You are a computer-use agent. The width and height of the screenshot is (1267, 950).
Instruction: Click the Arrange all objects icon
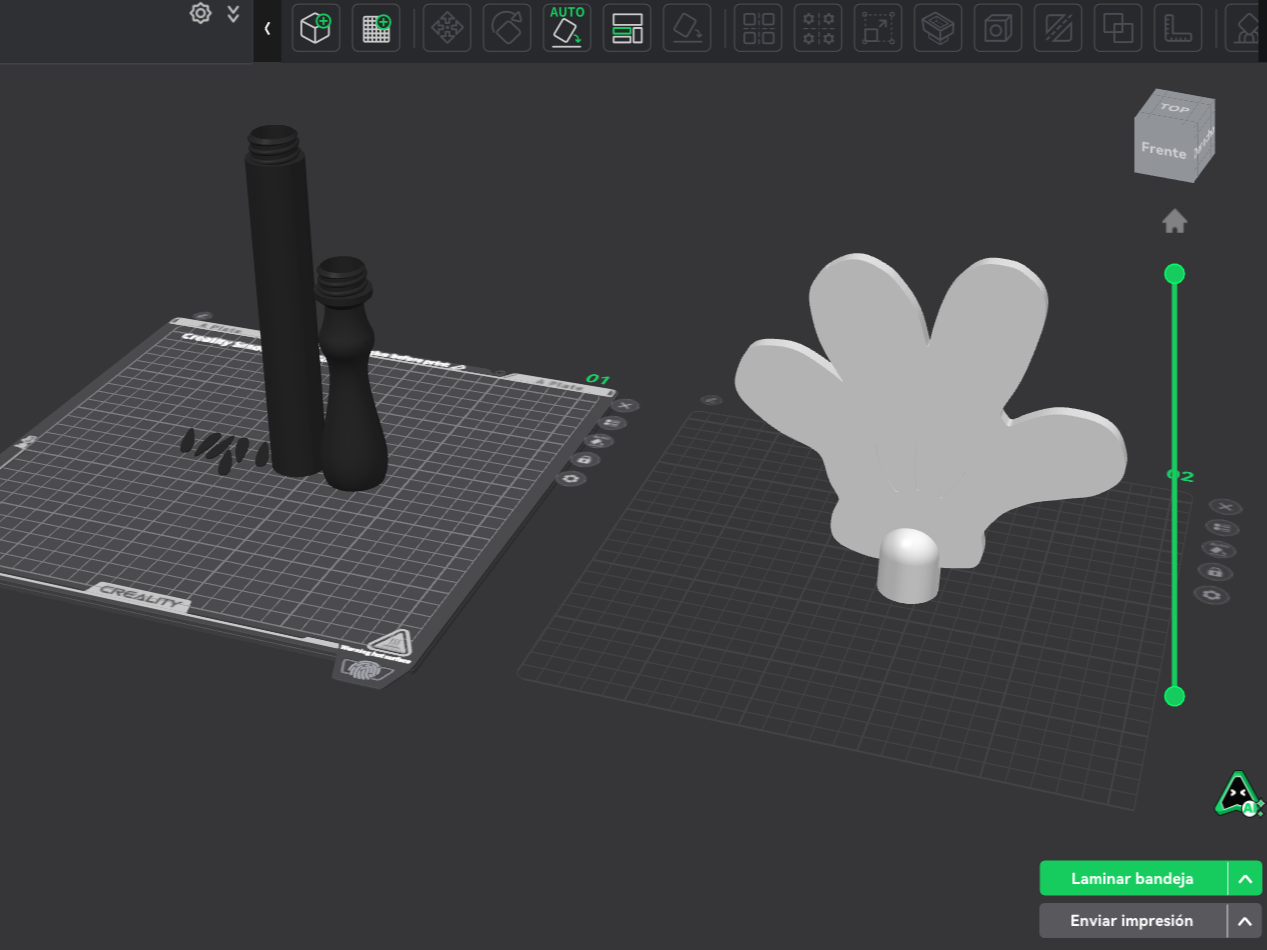coord(627,28)
